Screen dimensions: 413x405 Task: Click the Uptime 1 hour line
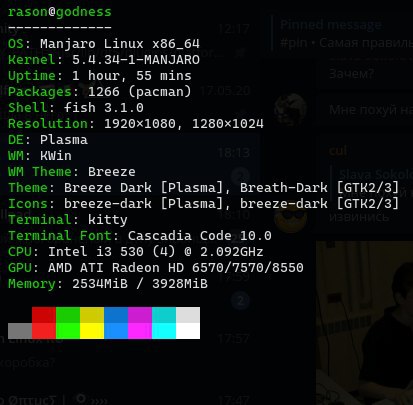click(x=100, y=76)
